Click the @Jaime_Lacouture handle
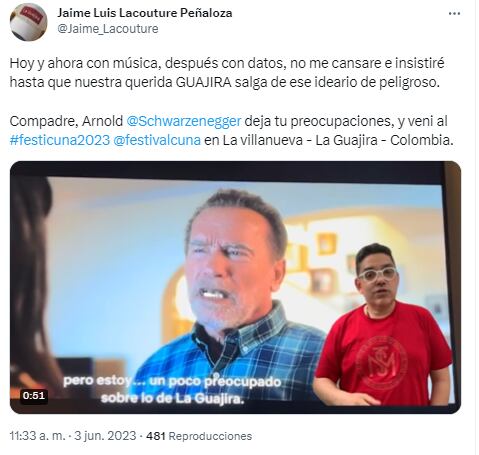This screenshot has height=455, width=479. click(108, 29)
